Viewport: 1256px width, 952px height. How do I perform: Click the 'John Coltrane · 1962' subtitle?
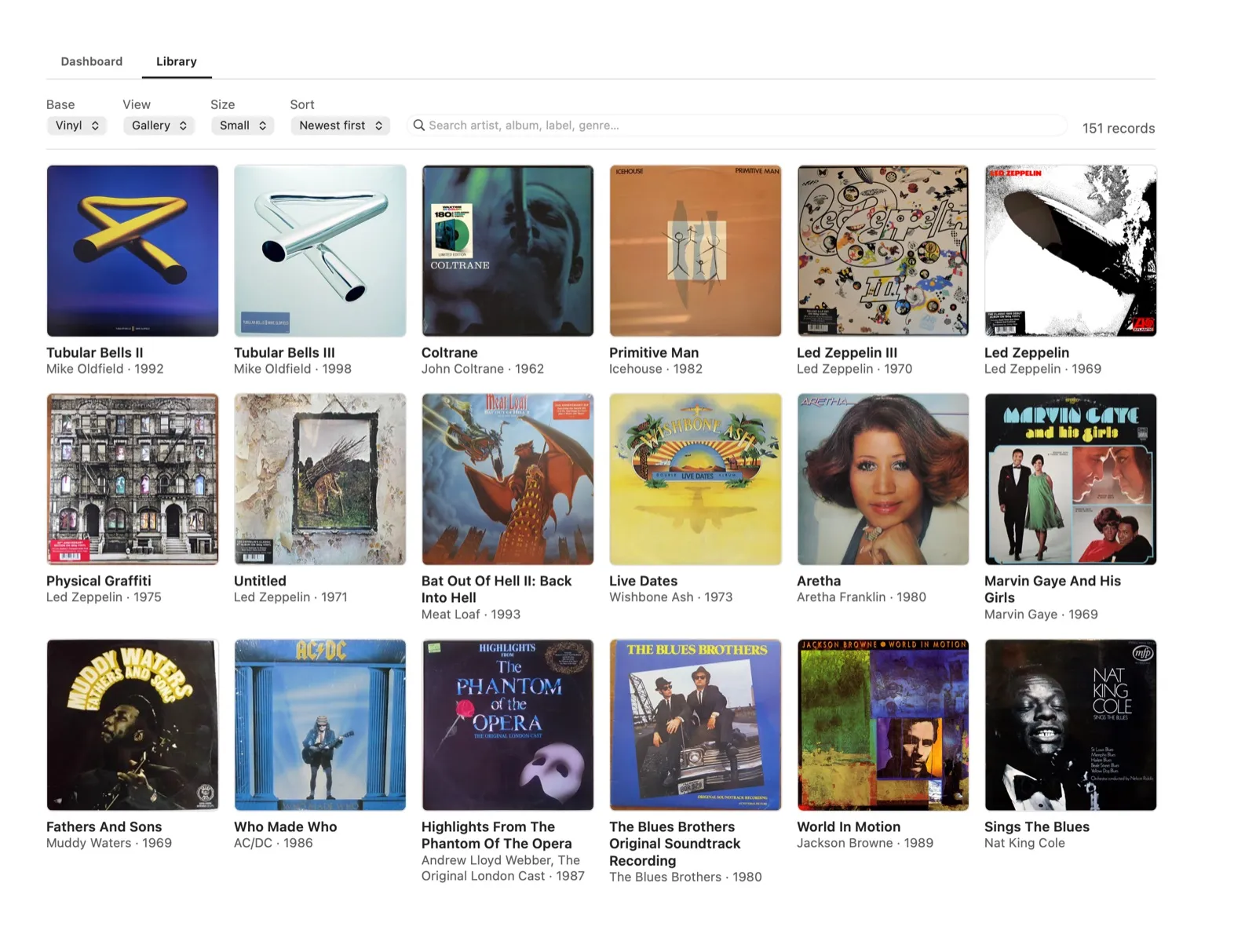(483, 369)
